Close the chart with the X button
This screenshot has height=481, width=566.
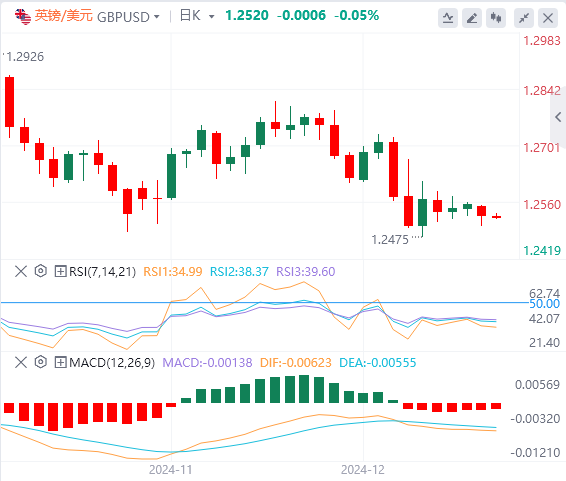tap(548, 18)
